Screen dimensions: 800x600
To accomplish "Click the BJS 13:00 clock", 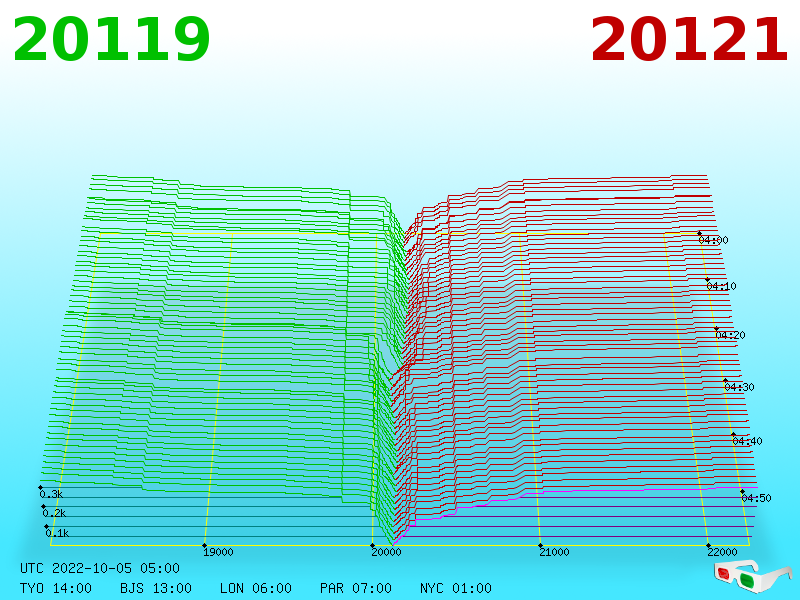I will tap(156, 588).
